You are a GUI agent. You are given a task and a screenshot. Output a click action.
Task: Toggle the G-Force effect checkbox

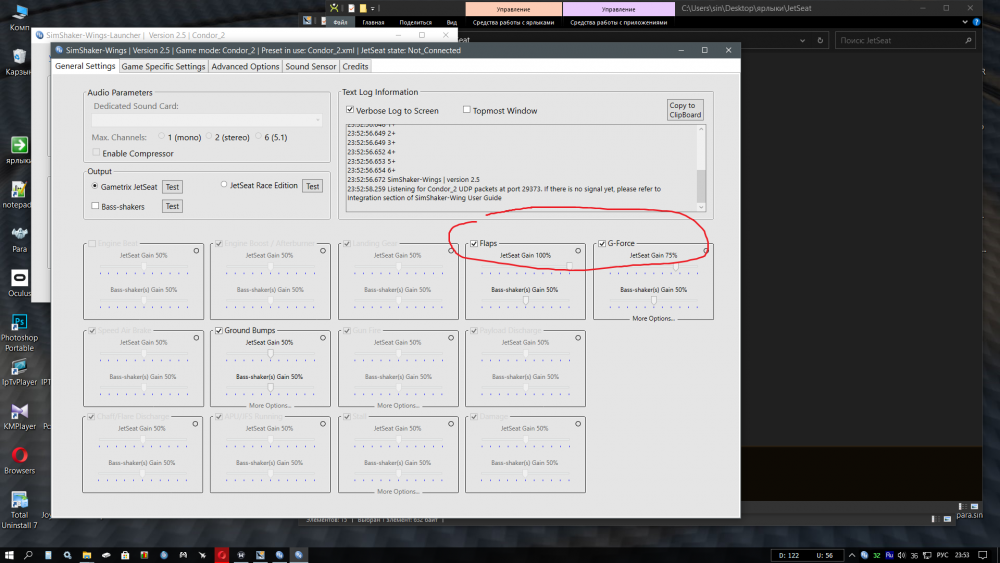click(602, 244)
